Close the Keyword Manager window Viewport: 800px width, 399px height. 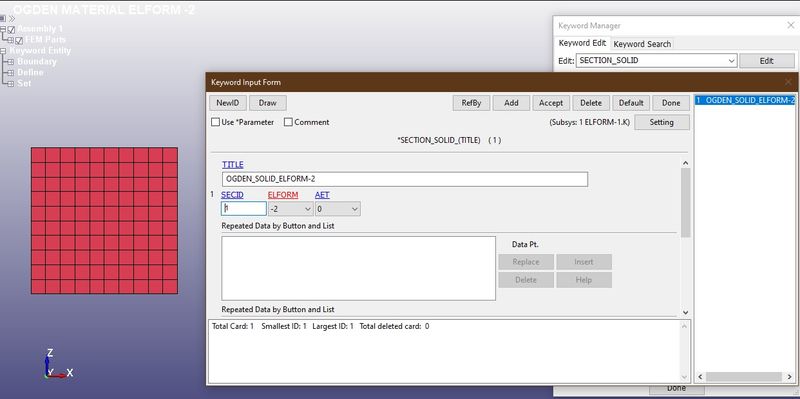tap(790, 25)
